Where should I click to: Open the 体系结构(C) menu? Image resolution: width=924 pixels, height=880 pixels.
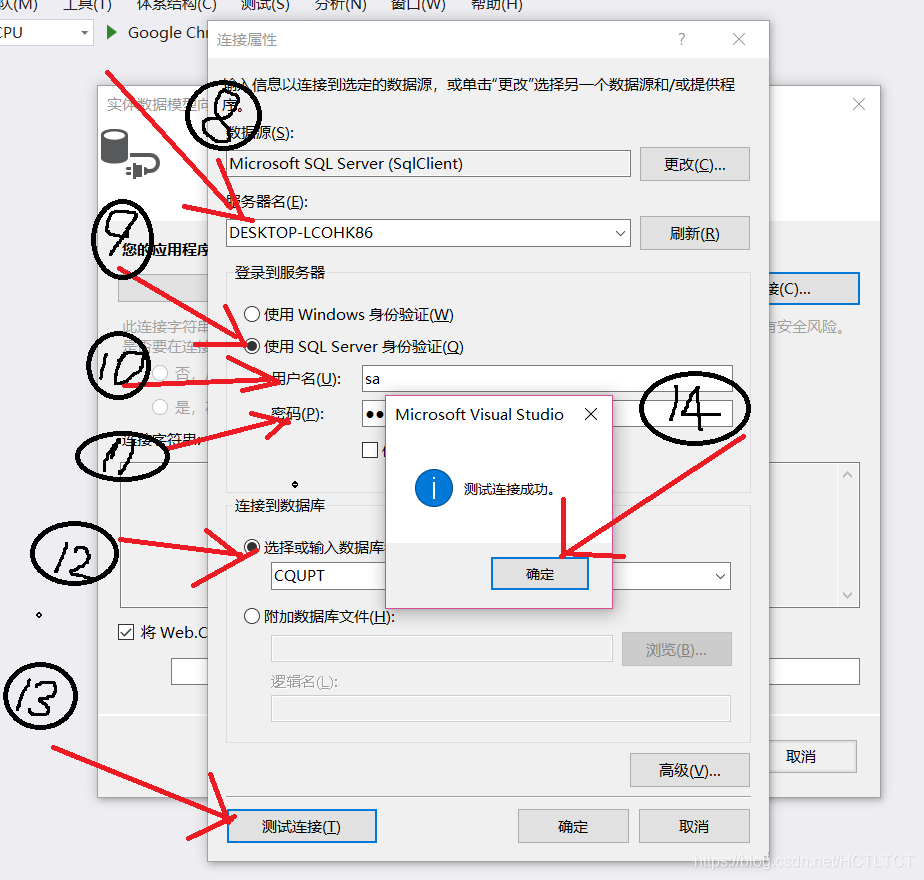click(x=176, y=5)
